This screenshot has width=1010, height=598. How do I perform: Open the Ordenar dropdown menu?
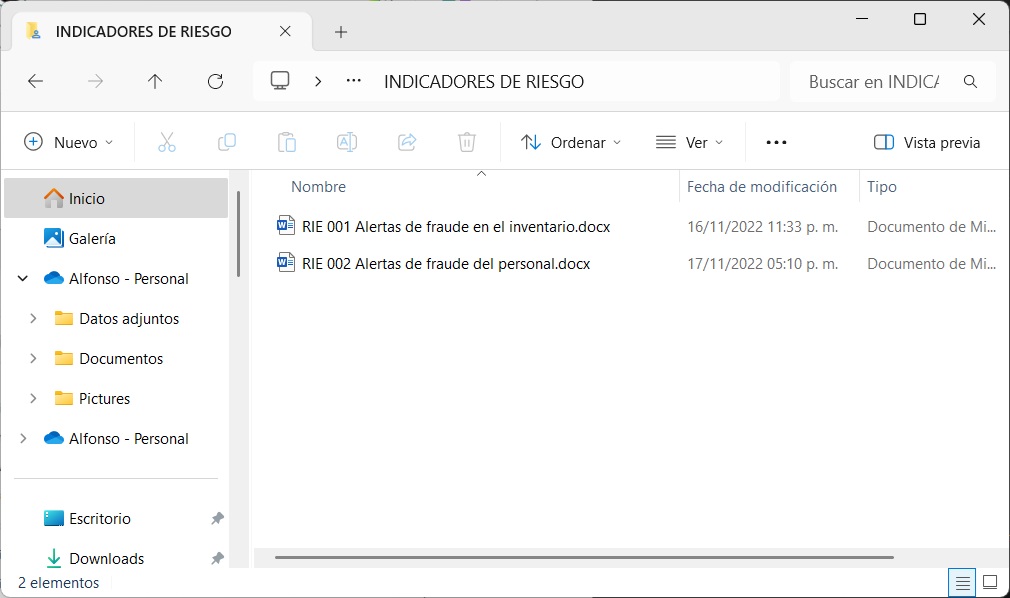[571, 142]
